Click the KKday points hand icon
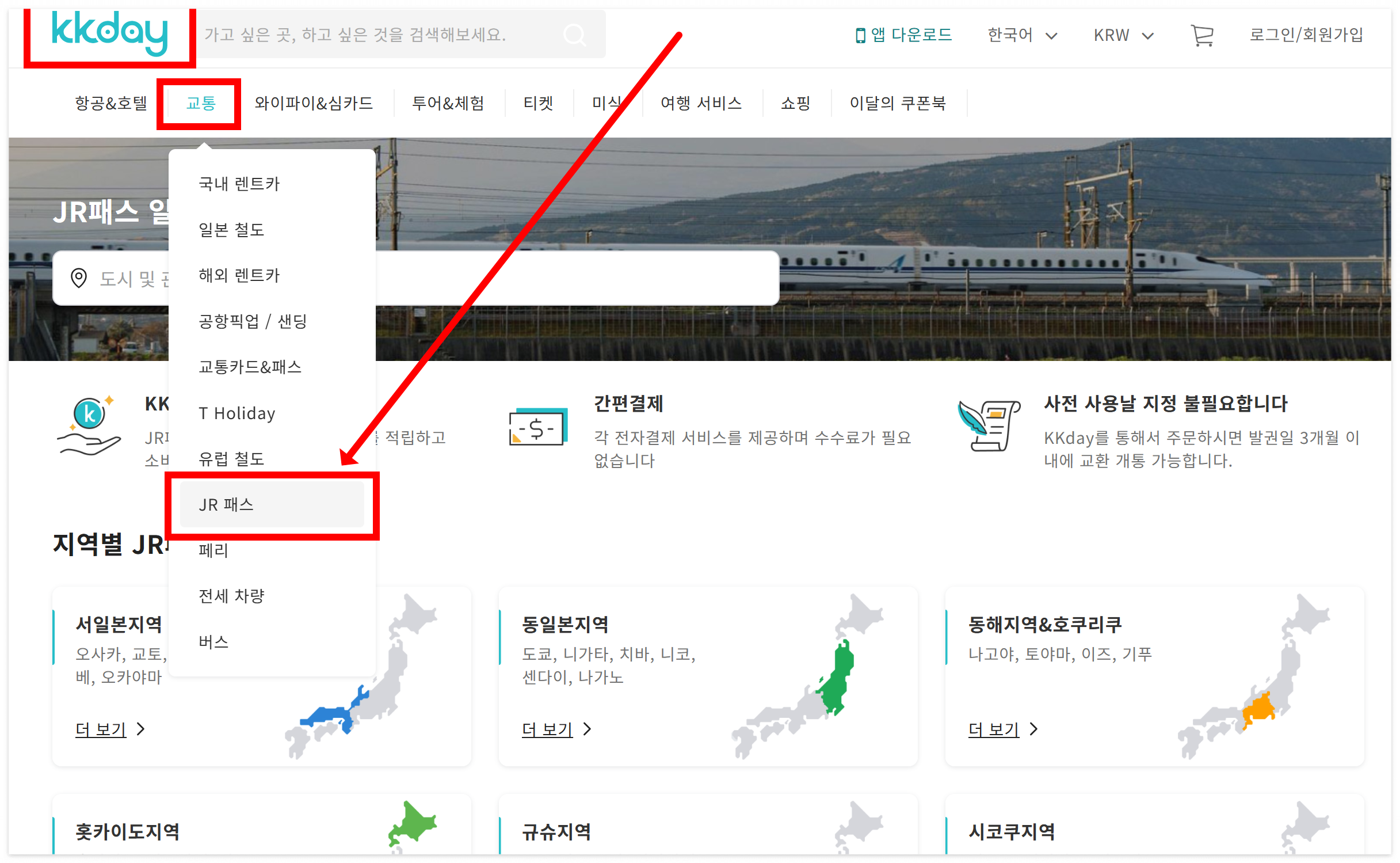 pyautogui.click(x=89, y=425)
